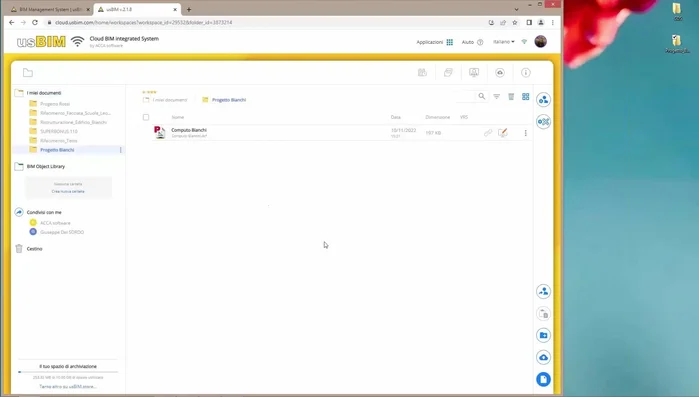The image size is (699, 397).
Task: Click the cloud upload round icon
Action: pos(543,357)
